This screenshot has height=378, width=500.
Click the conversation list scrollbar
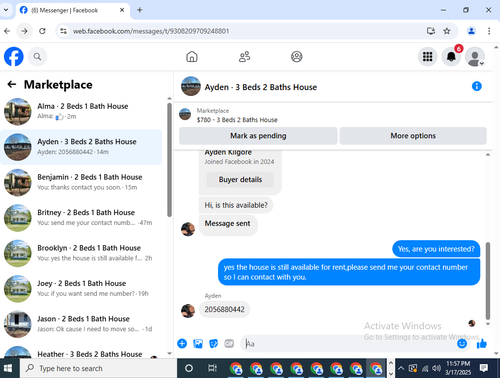click(169, 160)
